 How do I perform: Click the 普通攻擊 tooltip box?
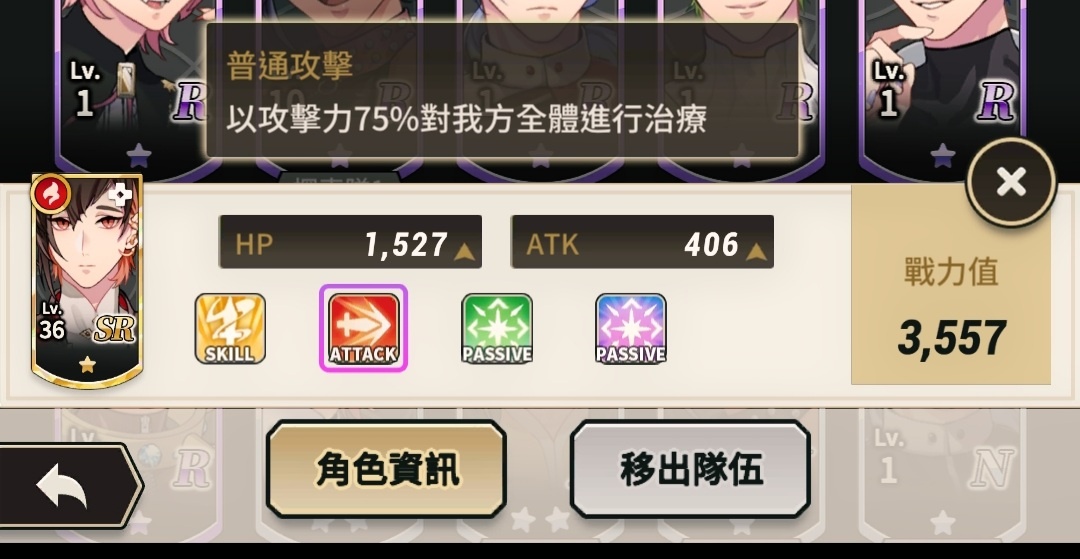coord(502,92)
